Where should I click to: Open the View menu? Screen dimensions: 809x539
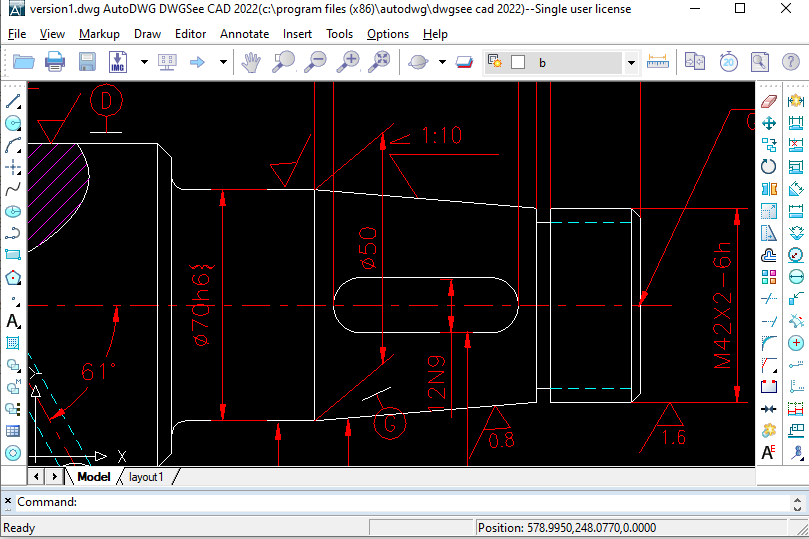[52, 34]
